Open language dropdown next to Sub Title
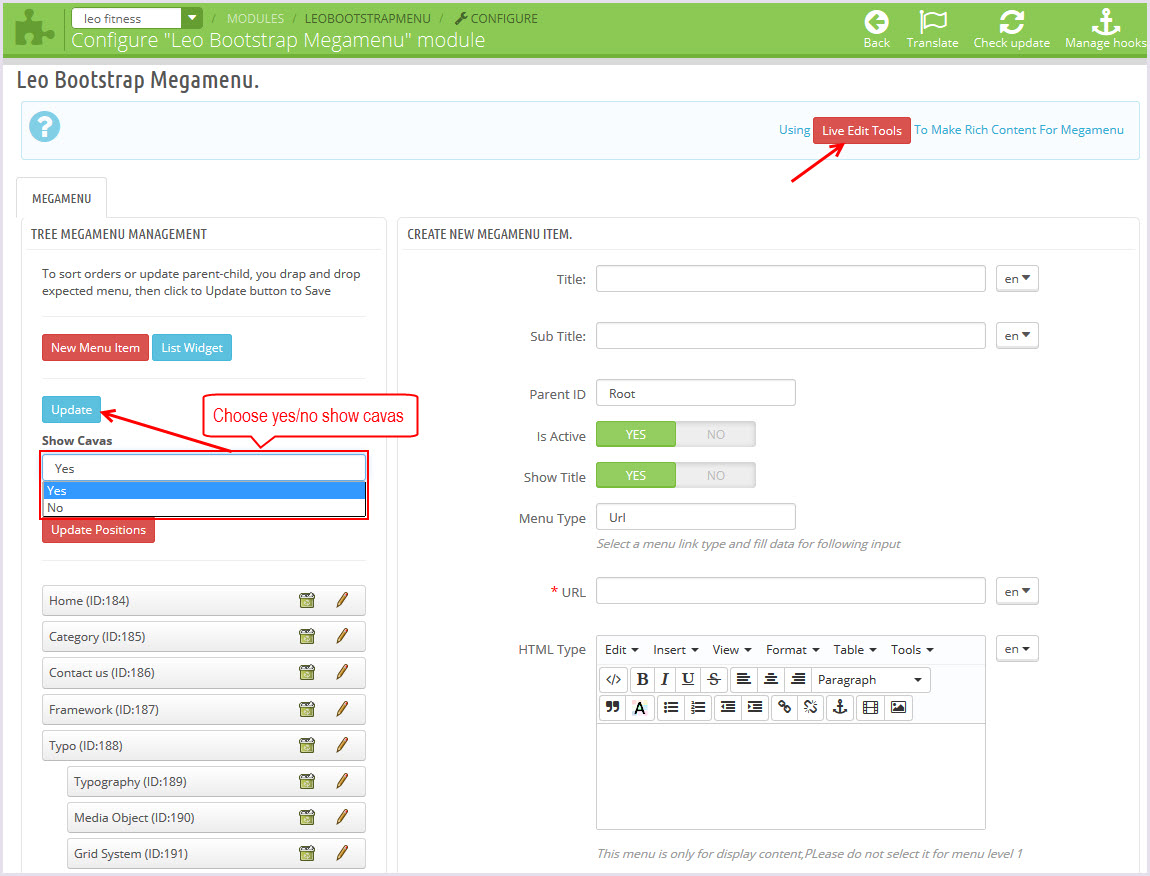 pos(1017,335)
